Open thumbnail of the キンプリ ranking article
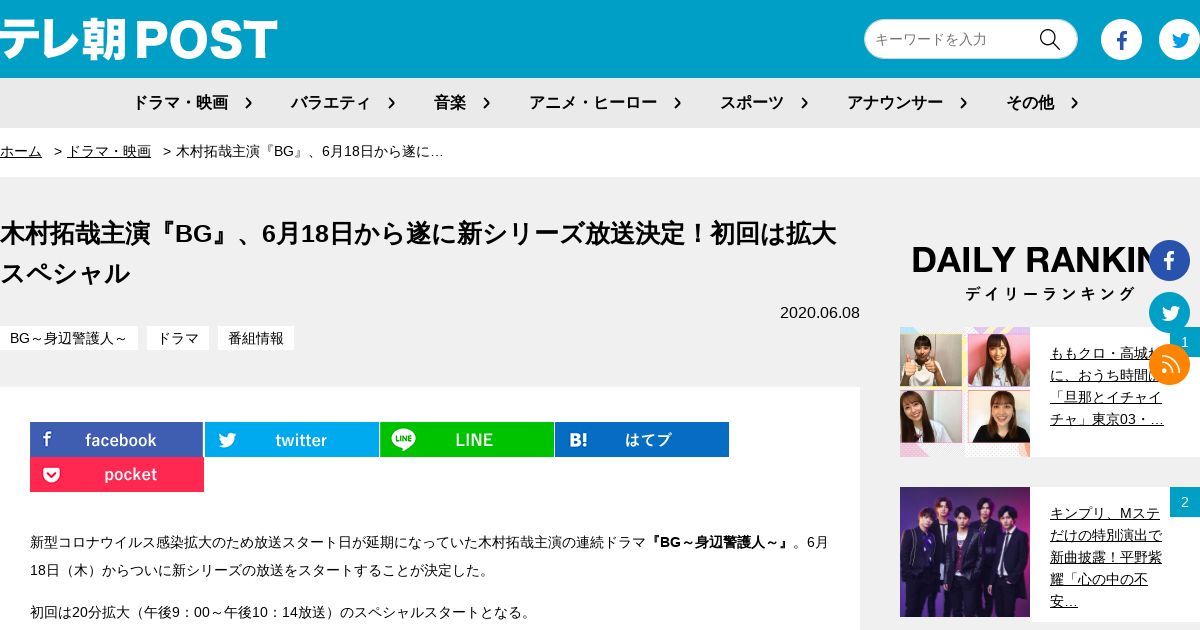Viewport: 1200px width, 630px height. click(x=965, y=552)
